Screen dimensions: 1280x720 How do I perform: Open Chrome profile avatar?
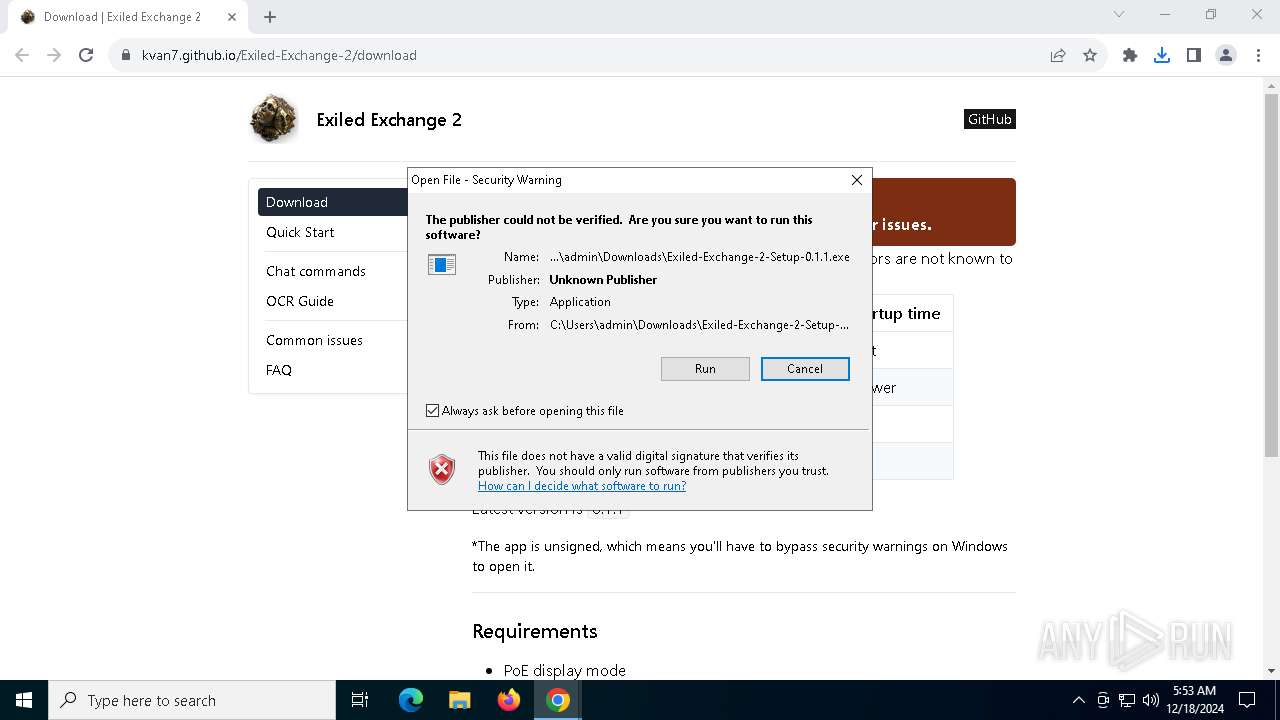(1226, 55)
